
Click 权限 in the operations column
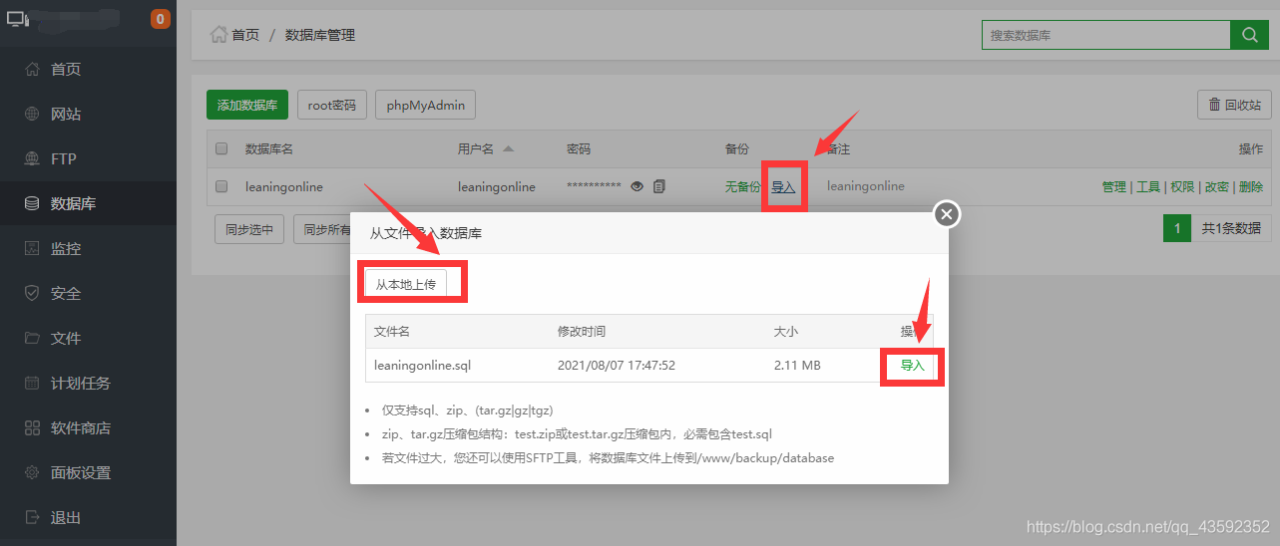(x=1182, y=187)
